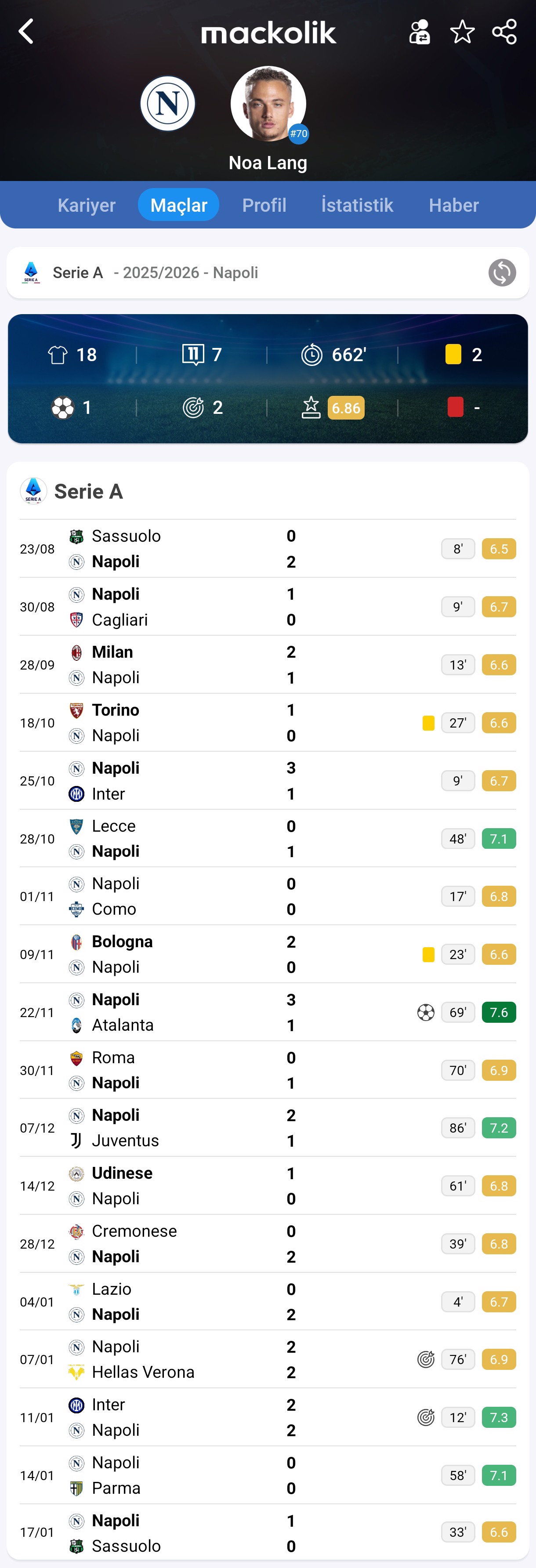The width and height of the screenshot is (536, 1568).
Task: Open the player comparison icon
Action: point(419,32)
